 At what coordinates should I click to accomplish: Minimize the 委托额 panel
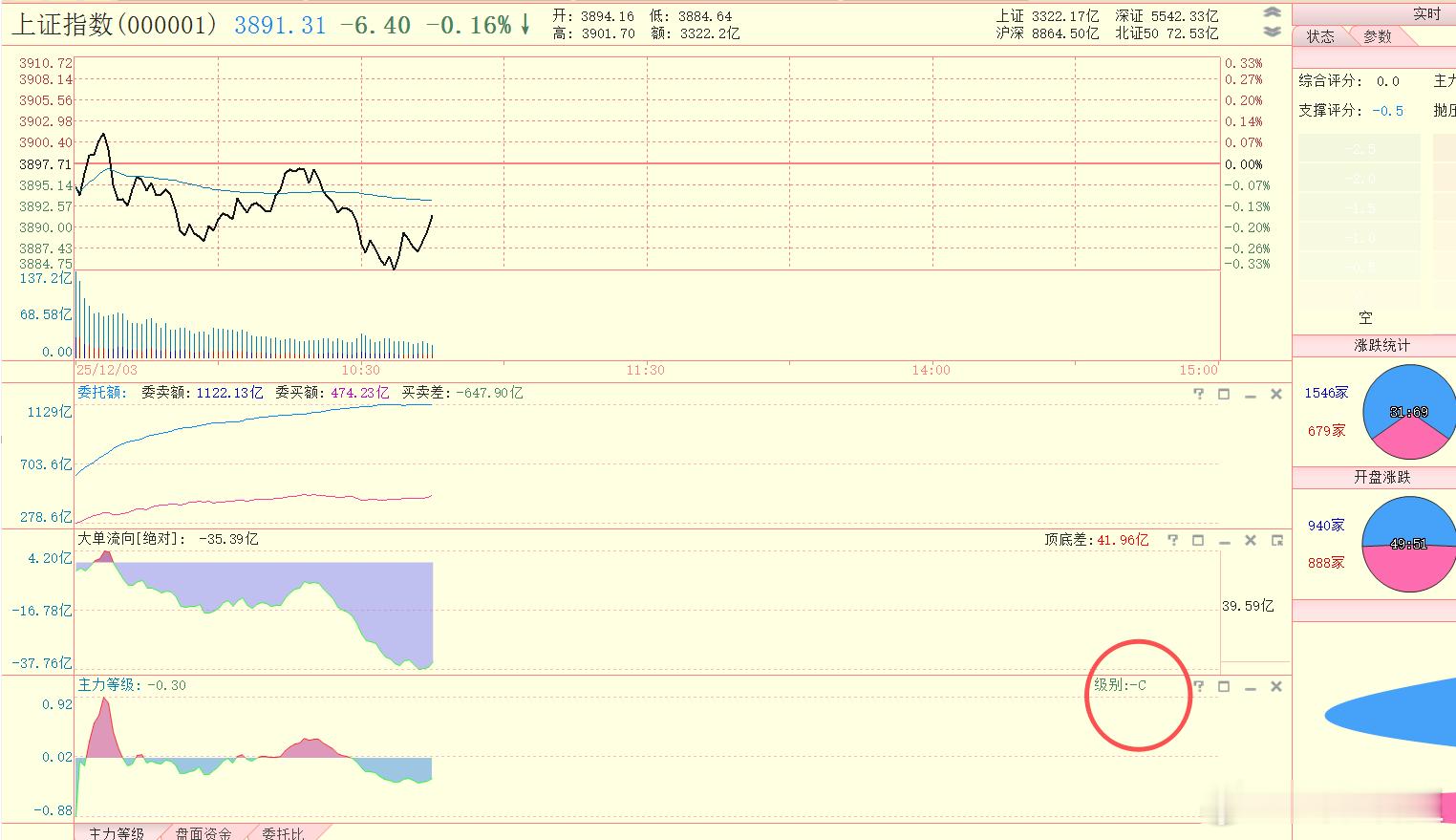pos(1250,394)
